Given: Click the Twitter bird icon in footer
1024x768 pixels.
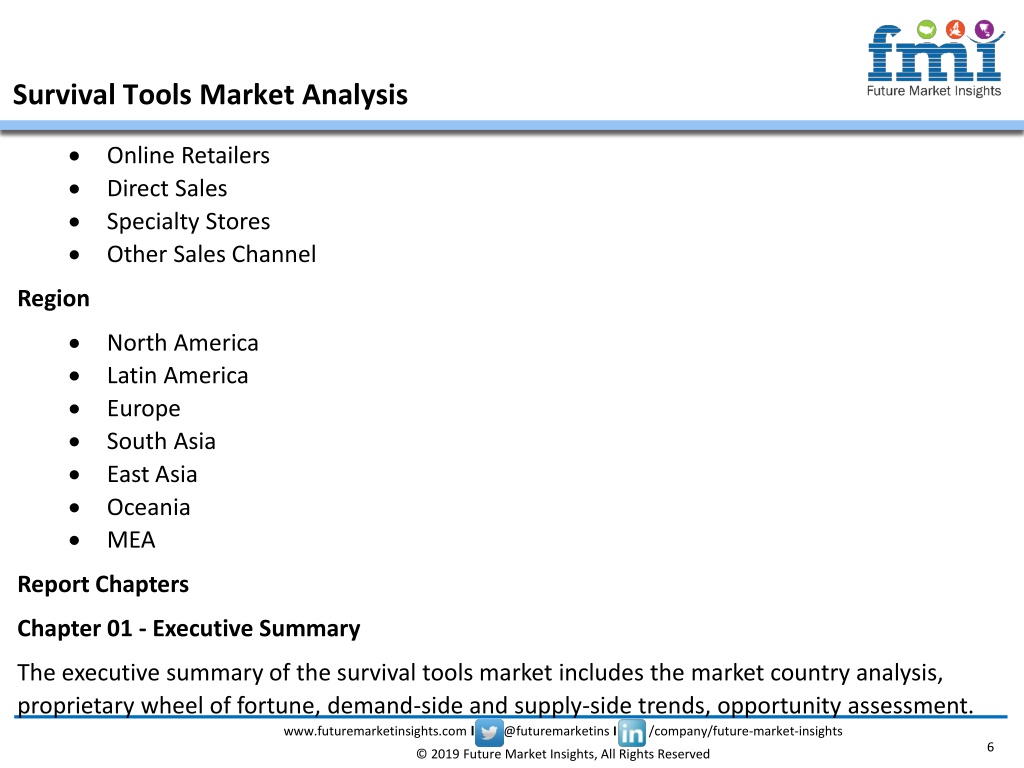Looking at the screenshot, I should [x=488, y=732].
